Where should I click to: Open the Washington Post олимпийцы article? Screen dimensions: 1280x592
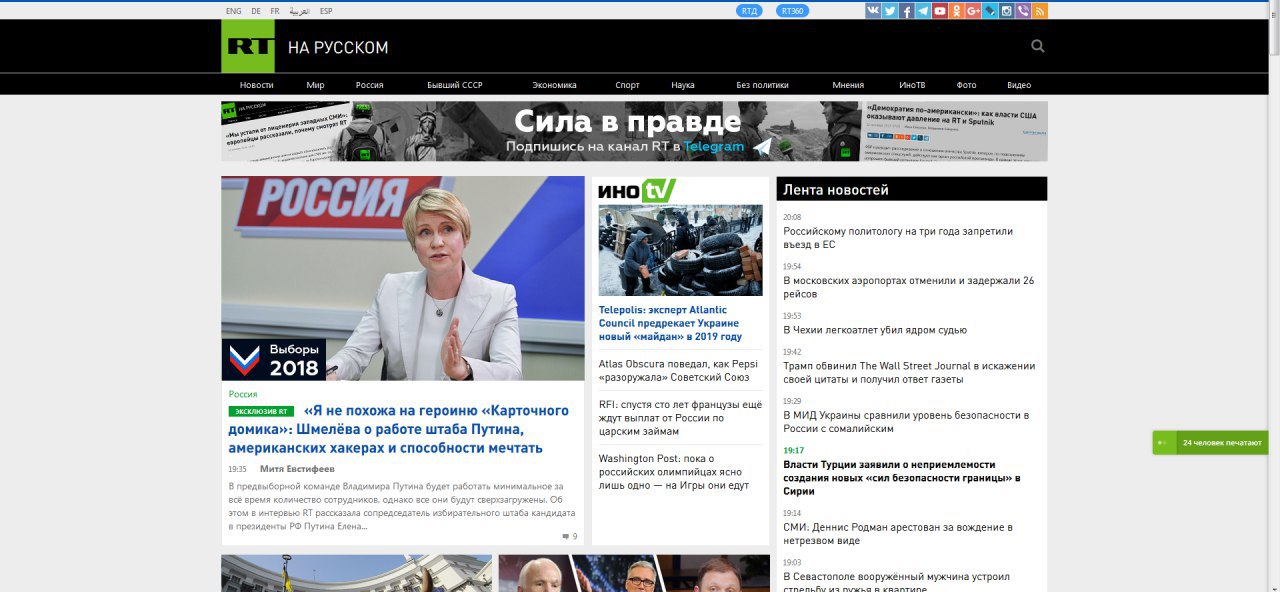click(675, 472)
